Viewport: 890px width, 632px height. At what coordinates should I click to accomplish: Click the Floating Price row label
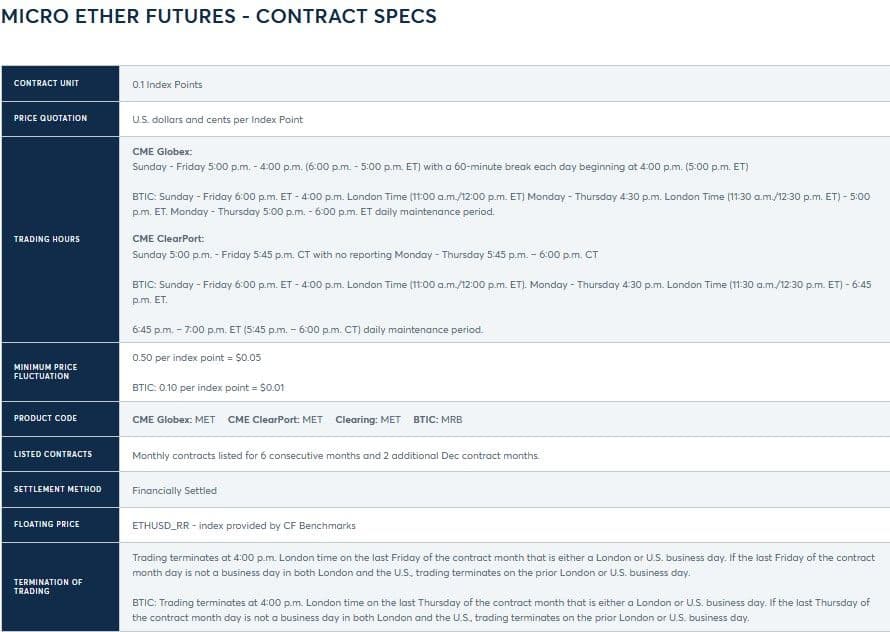46,524
